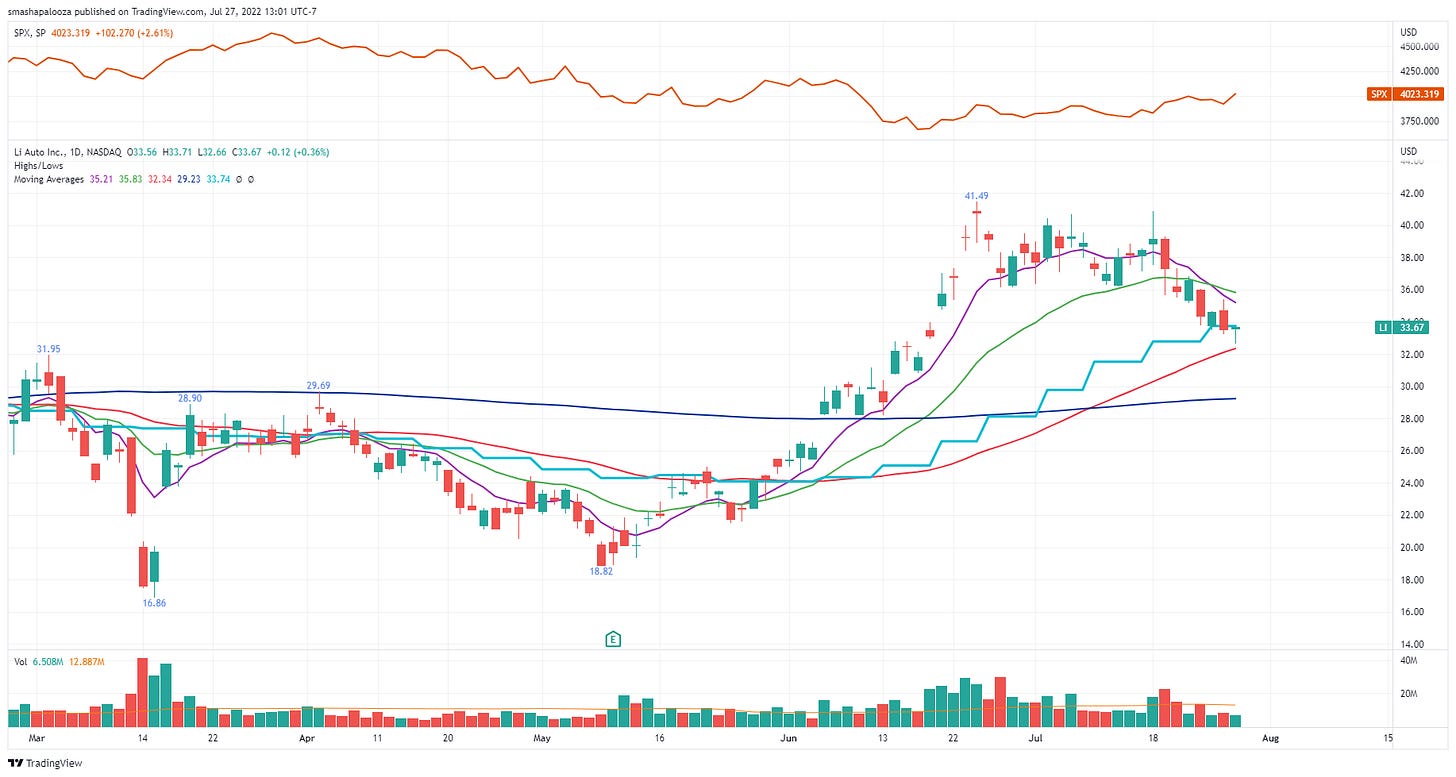Click the 'SPX, SP' symbol legend

pyautogui.click(x=30, y=33)
